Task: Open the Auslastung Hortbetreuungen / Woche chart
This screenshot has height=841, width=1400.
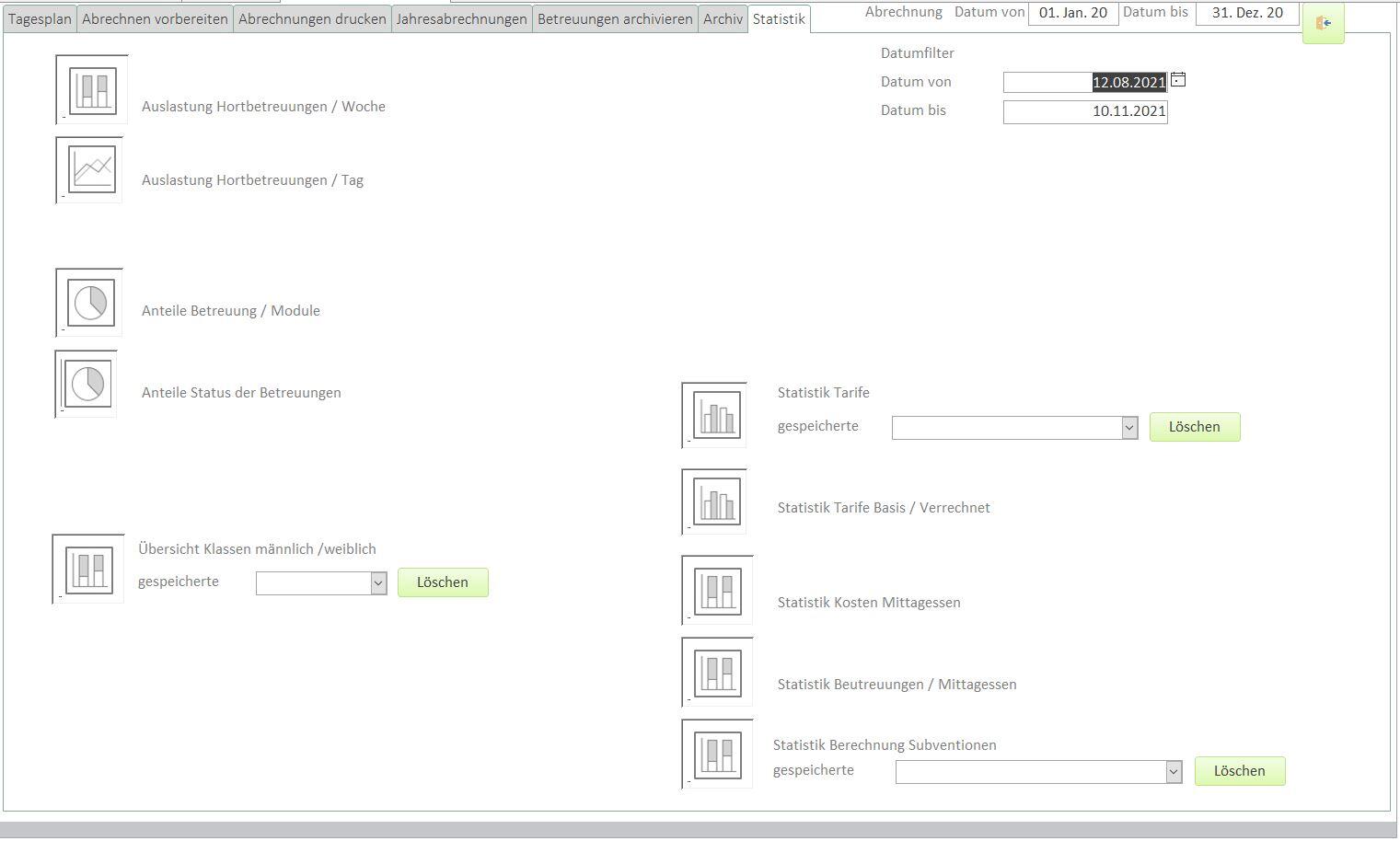Action: (92, 89)
